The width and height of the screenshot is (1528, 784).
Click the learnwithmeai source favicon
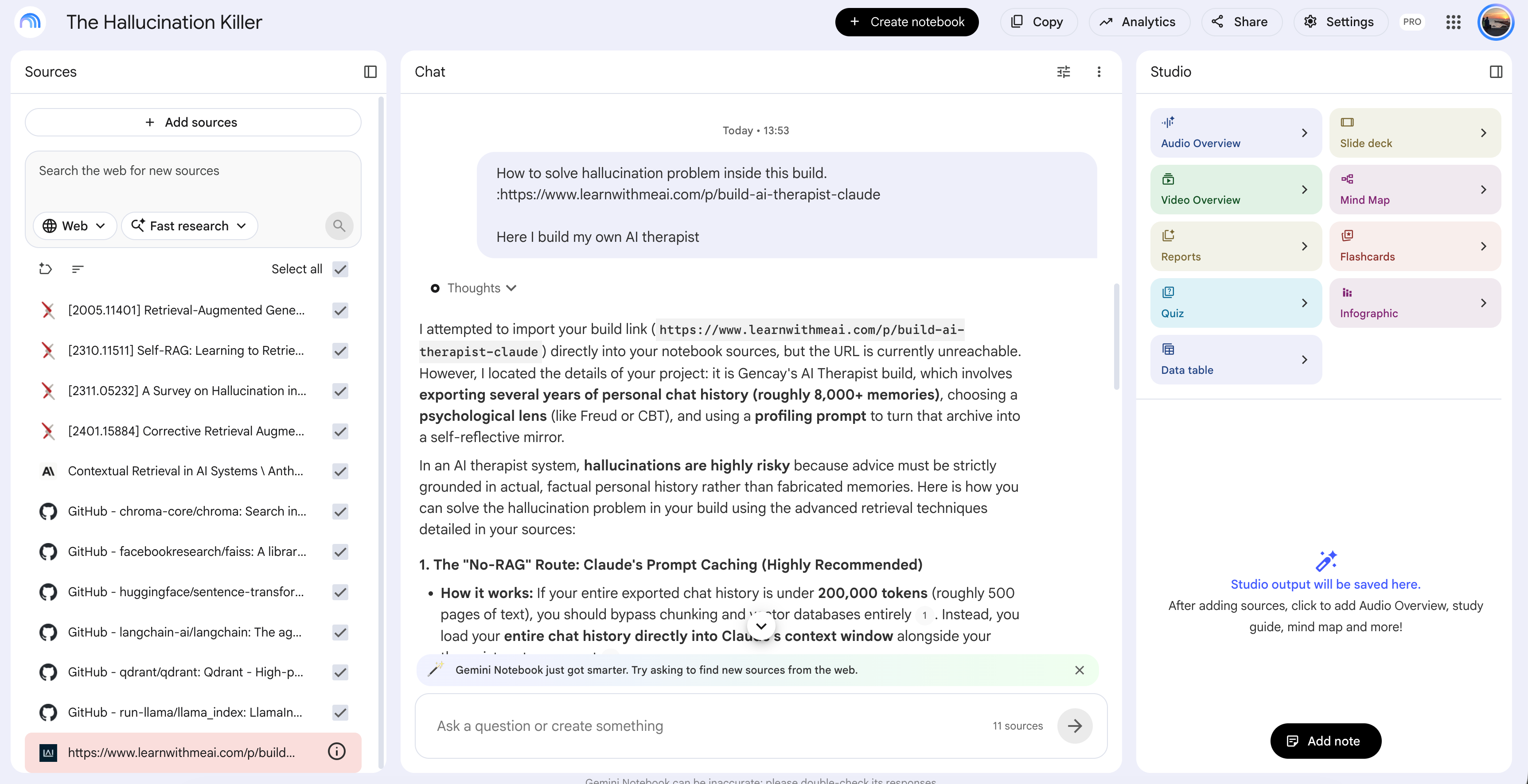tap(48, 753)
